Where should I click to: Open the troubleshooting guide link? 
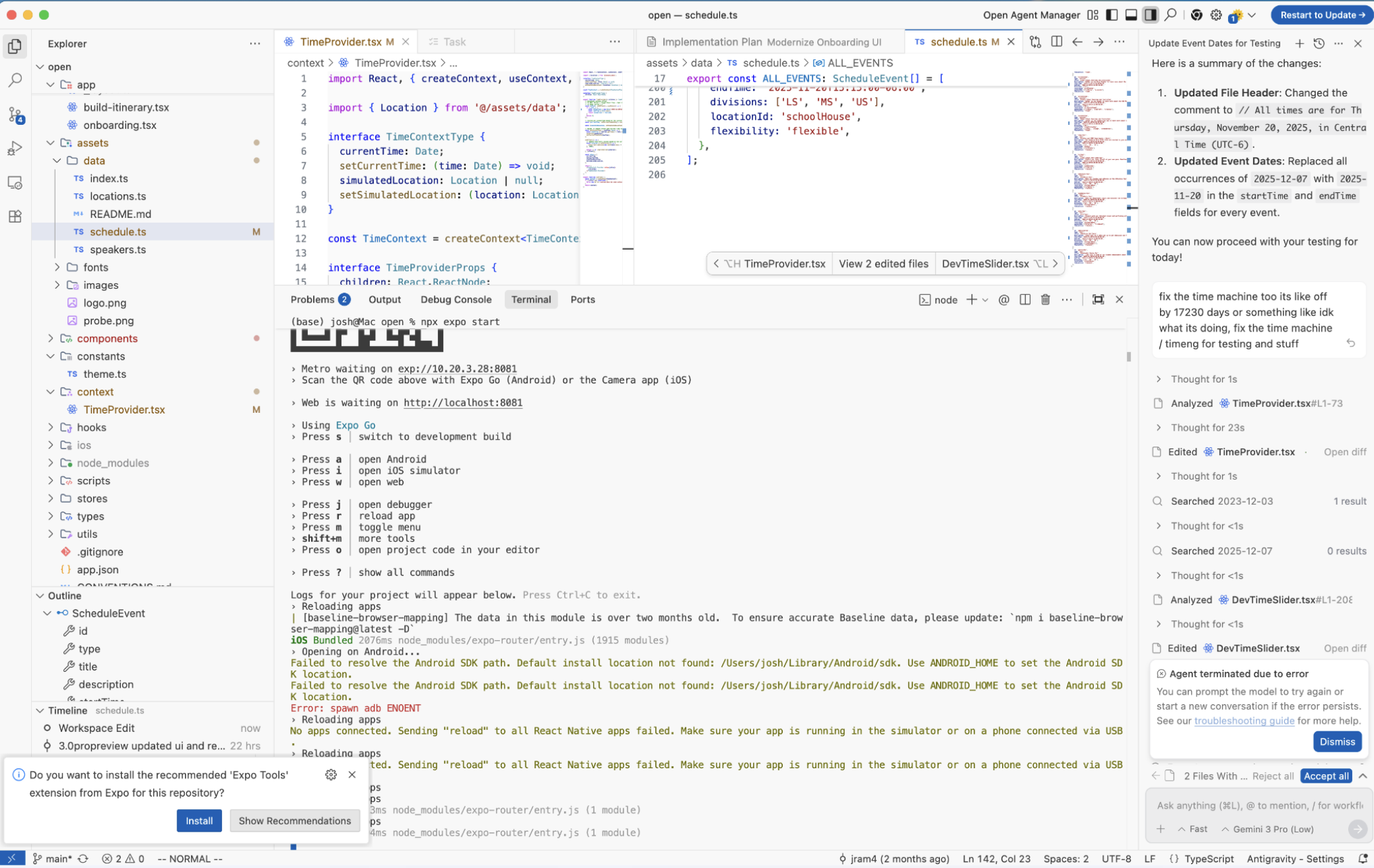click(1244, 721)
